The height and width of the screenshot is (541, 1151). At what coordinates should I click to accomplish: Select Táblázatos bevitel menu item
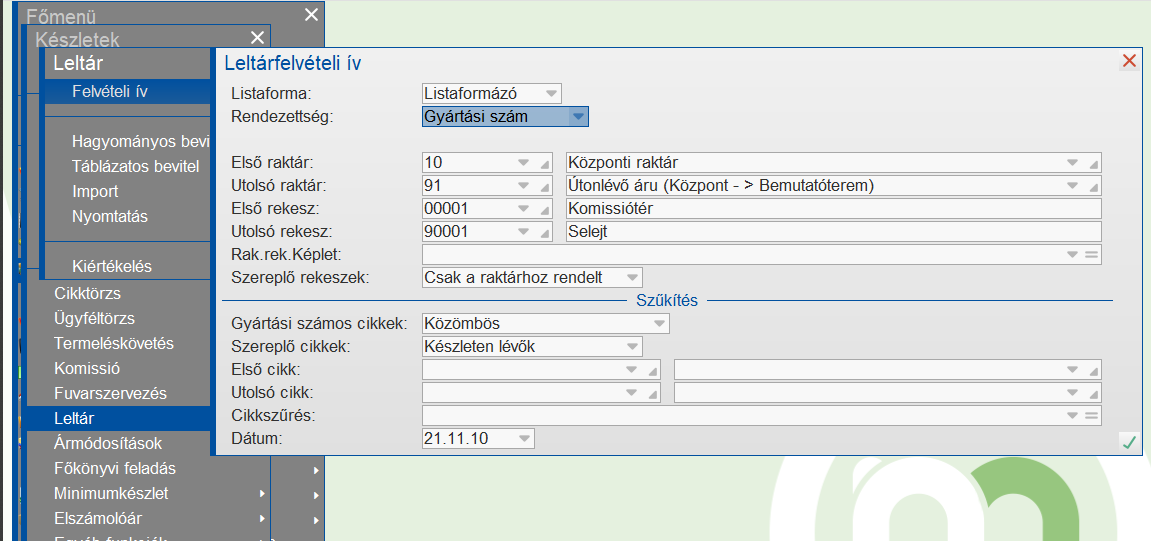tap(136, 166)
